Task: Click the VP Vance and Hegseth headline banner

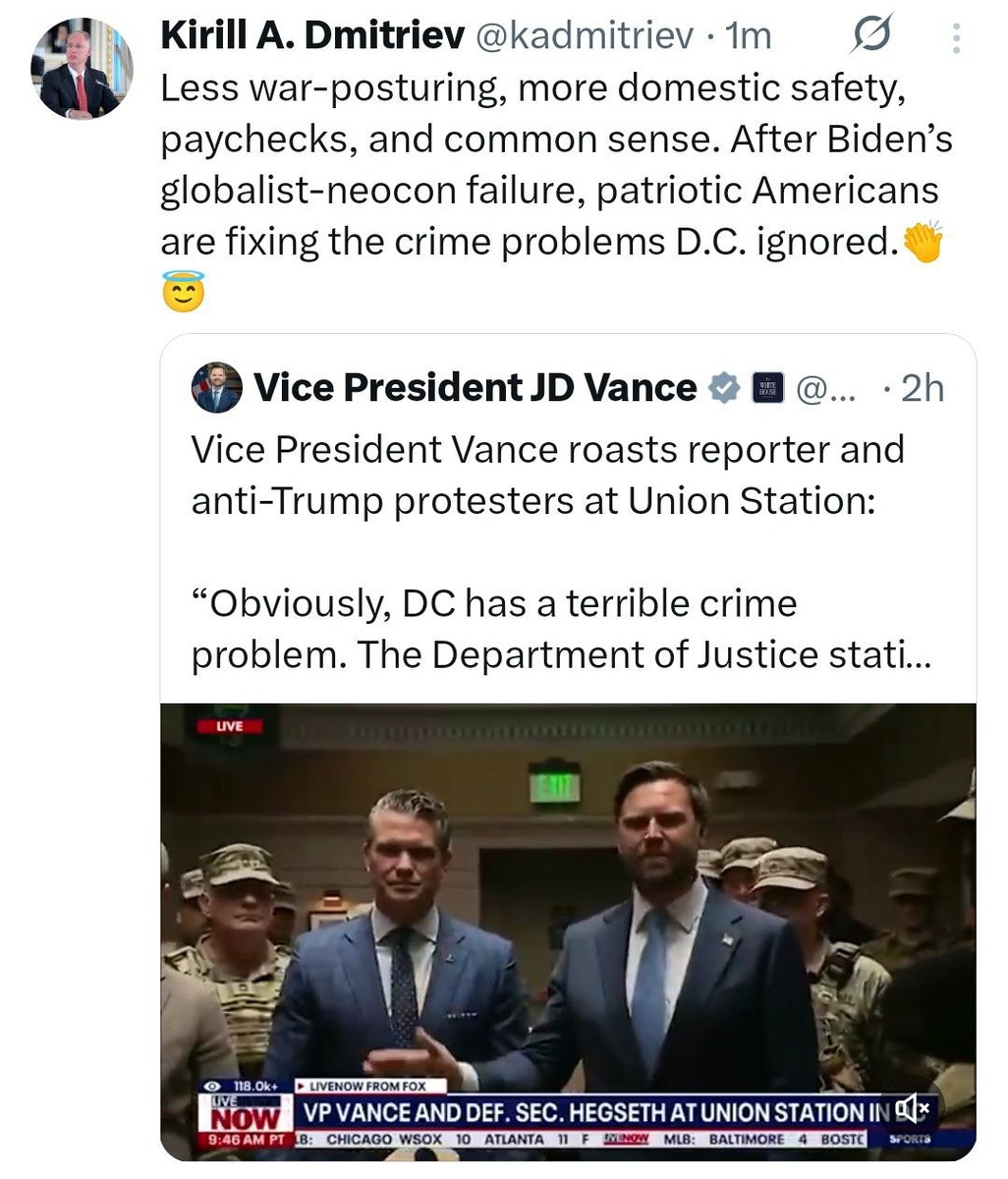Action: [x=589, y=1112]
